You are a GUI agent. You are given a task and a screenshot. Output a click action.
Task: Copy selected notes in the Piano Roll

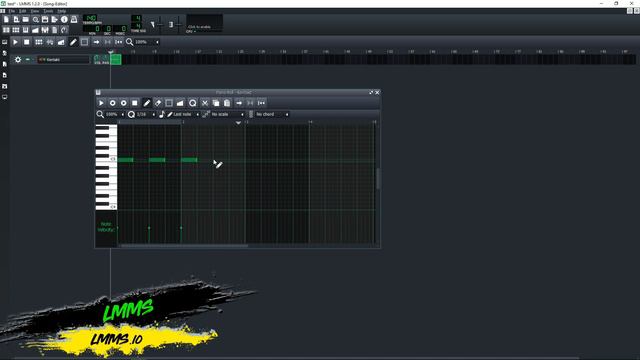[216, 103]
